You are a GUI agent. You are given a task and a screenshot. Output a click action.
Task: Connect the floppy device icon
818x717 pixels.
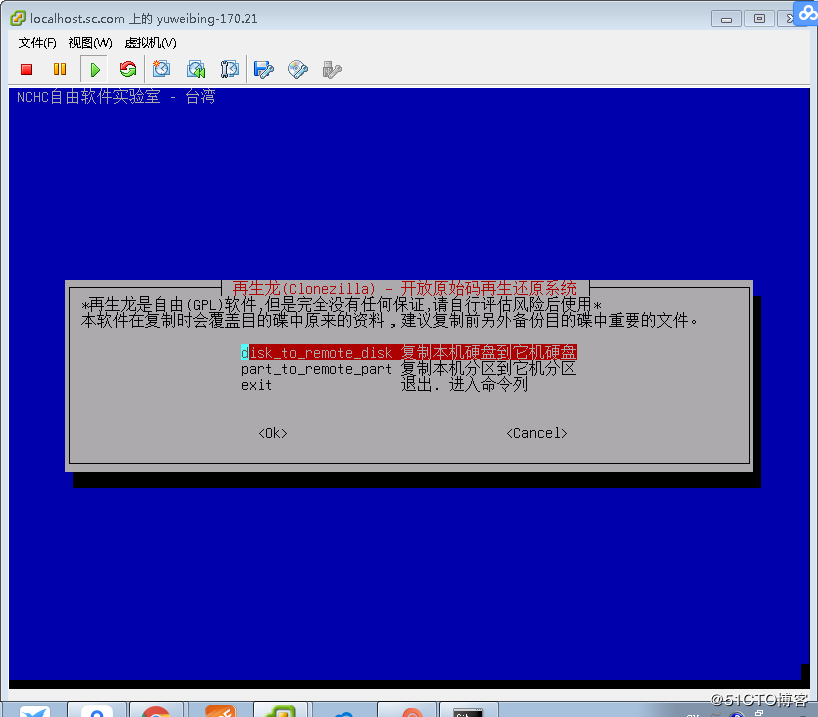pos(263,69)
